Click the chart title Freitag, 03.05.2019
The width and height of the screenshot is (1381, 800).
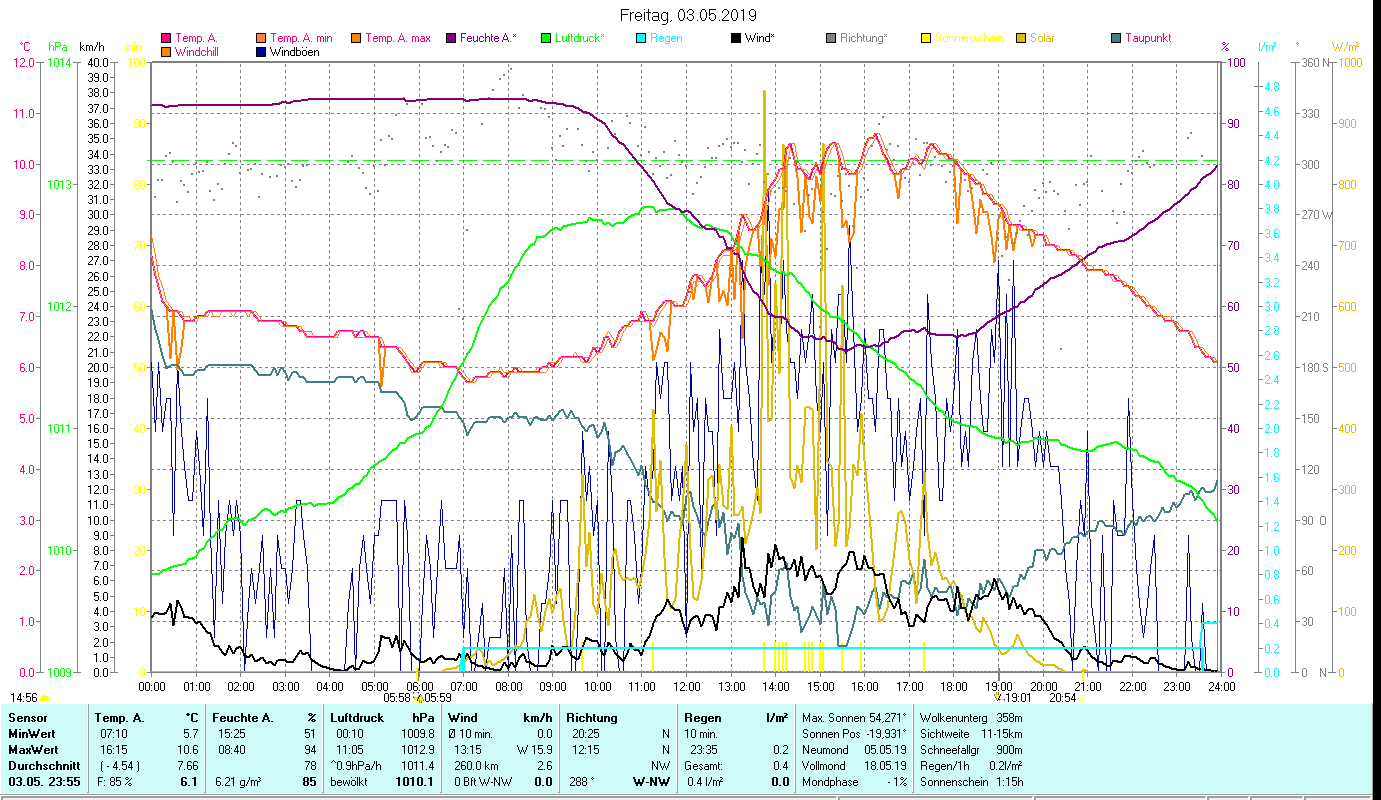click(688, 15)
